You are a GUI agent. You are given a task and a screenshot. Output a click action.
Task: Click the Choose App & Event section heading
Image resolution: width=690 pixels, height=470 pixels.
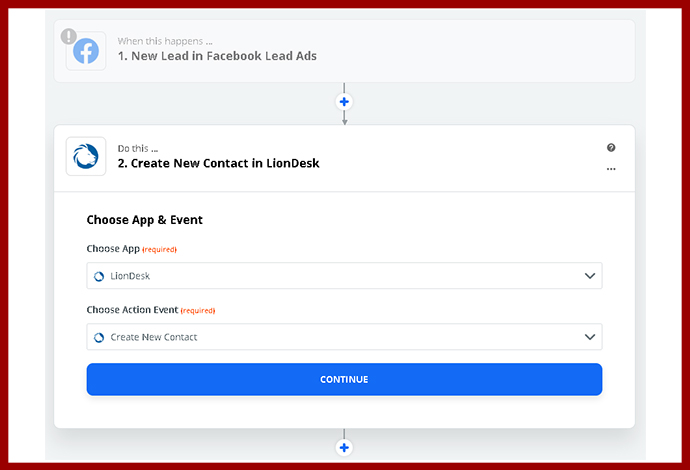click(152, 220)
